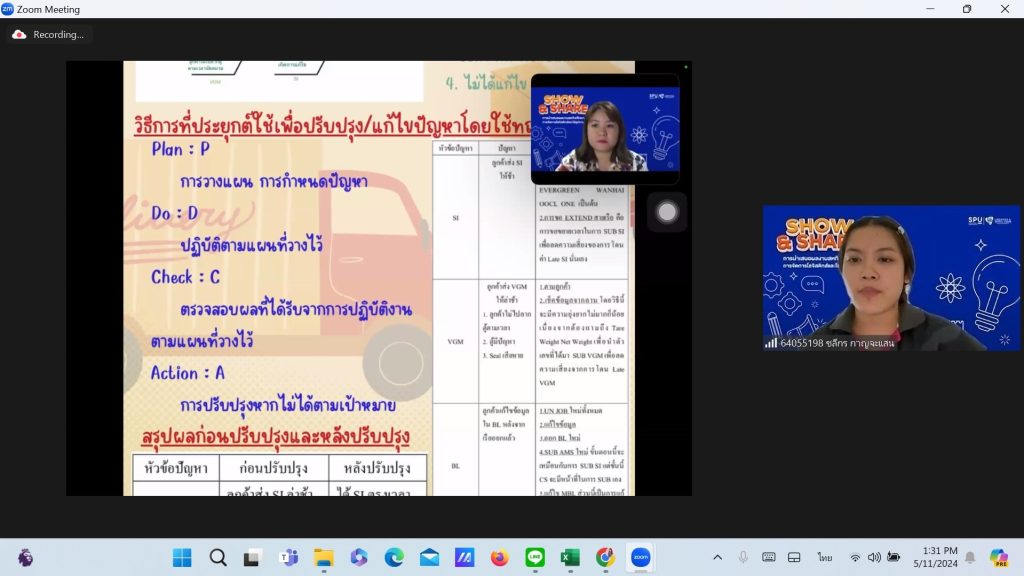This screenshot has height=576, width=1024.
Task: Minimize the Zoom Meeting window
Action: (930, 9)
